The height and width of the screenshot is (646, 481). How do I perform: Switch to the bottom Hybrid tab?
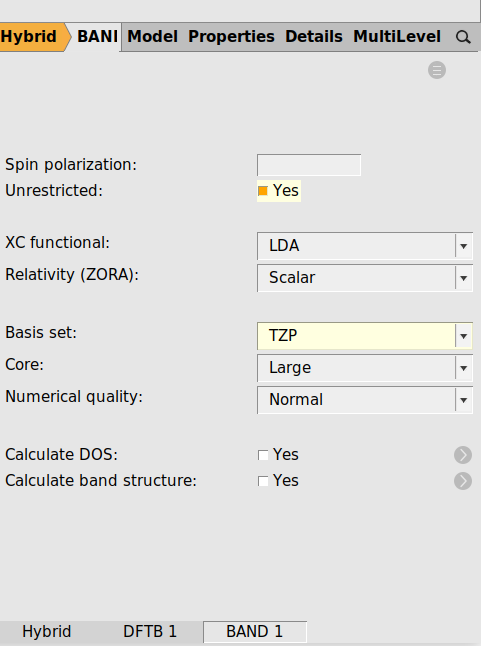[47, 632]
